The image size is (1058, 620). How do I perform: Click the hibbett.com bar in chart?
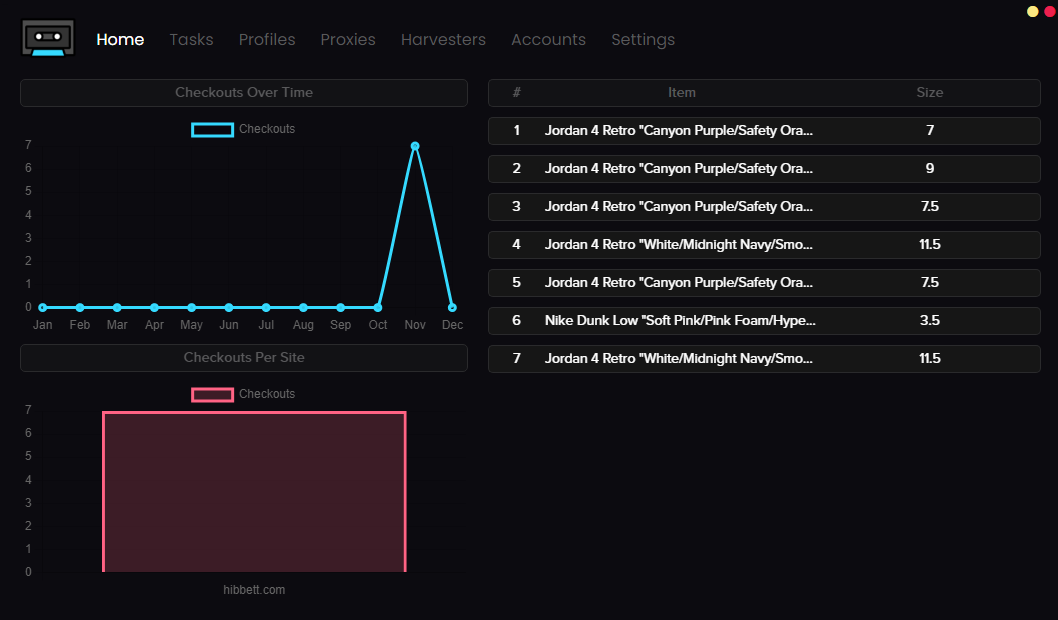[254, 492]
